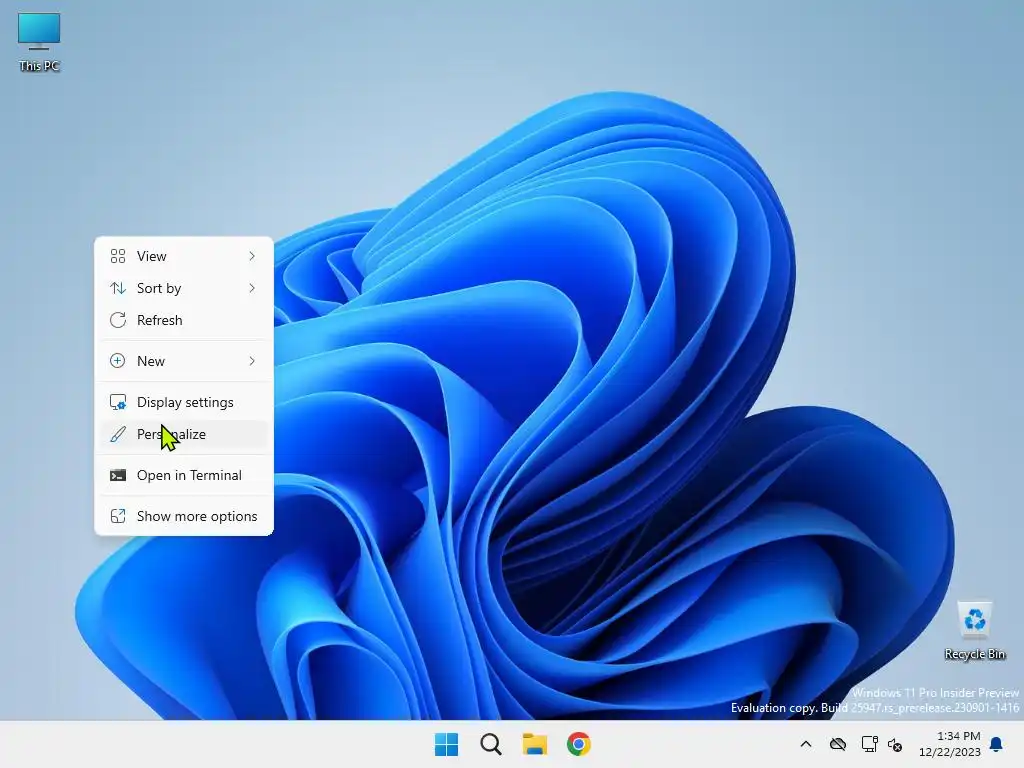Expand New submenu chevron
The width and height of the screenshot is (1024, 768).
click(252, 361)
